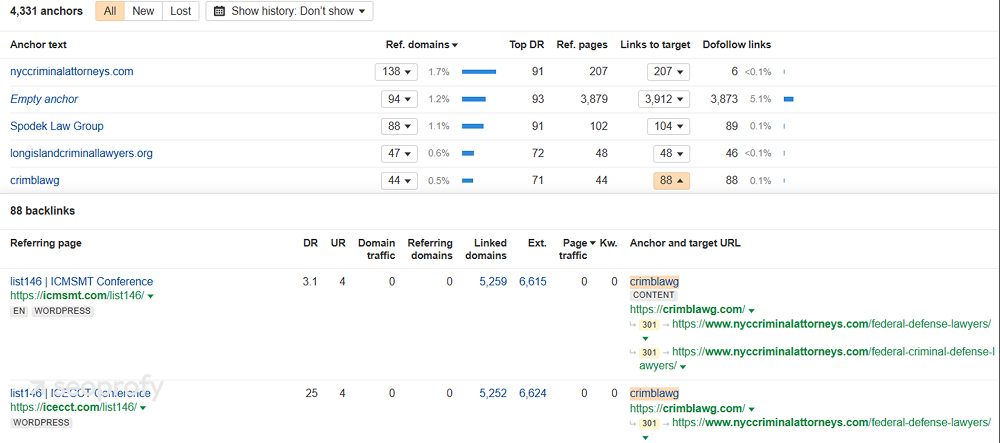Open first row's federal-defense-lawyers redirect URL
The height and width of the screenshot is (443, 1000).
(832, 324)
